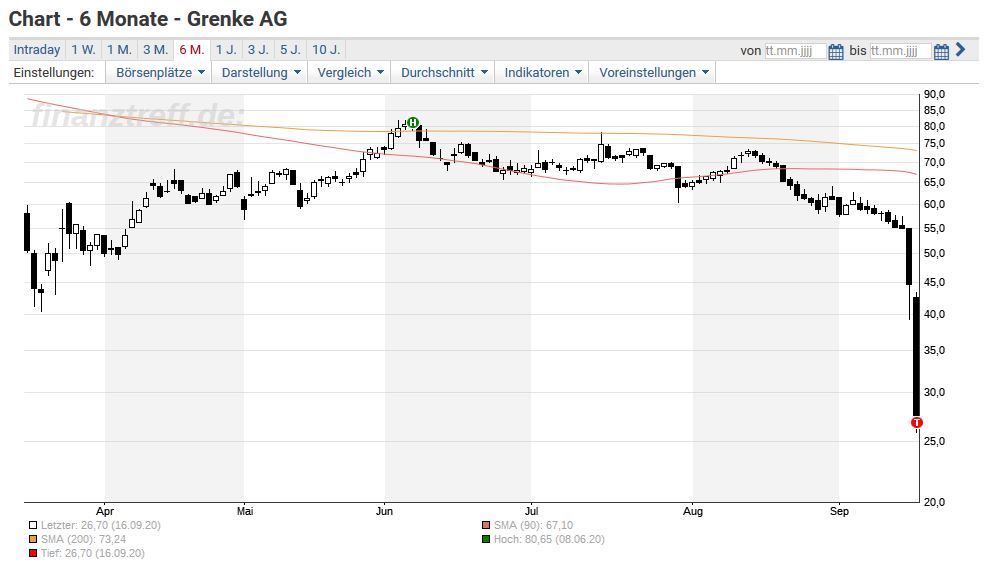Click 'SMA (90): 67,10' legend text
Screen dimensions: 988x570
534,525
